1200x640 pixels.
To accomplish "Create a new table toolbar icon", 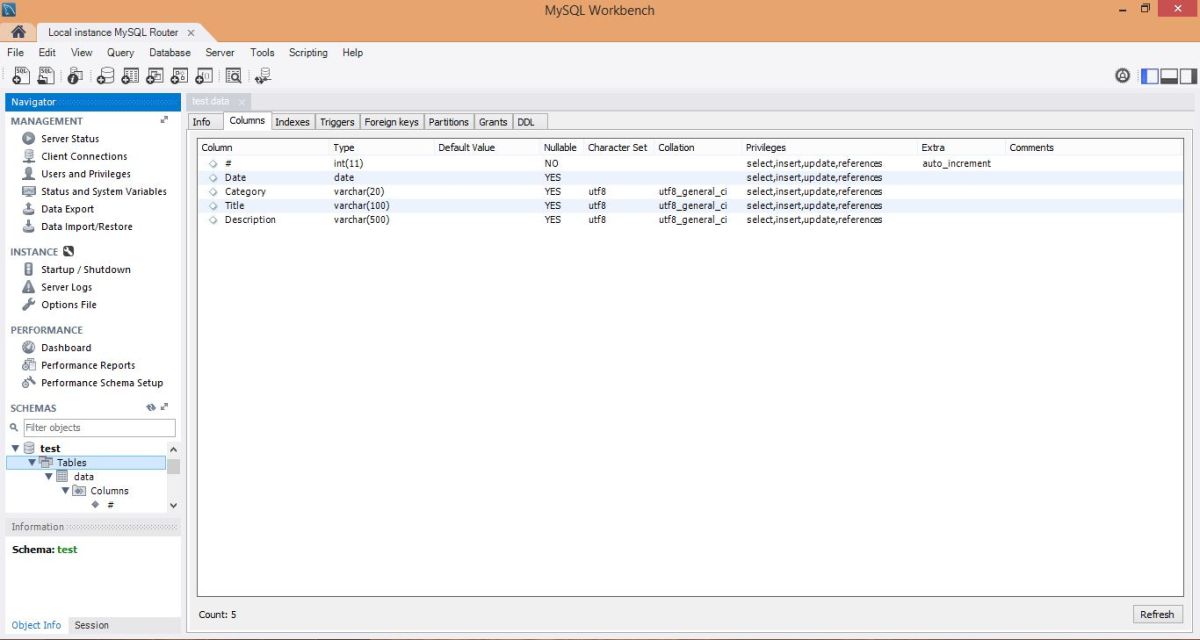I will pyautogui.click(x=130, y=75).
